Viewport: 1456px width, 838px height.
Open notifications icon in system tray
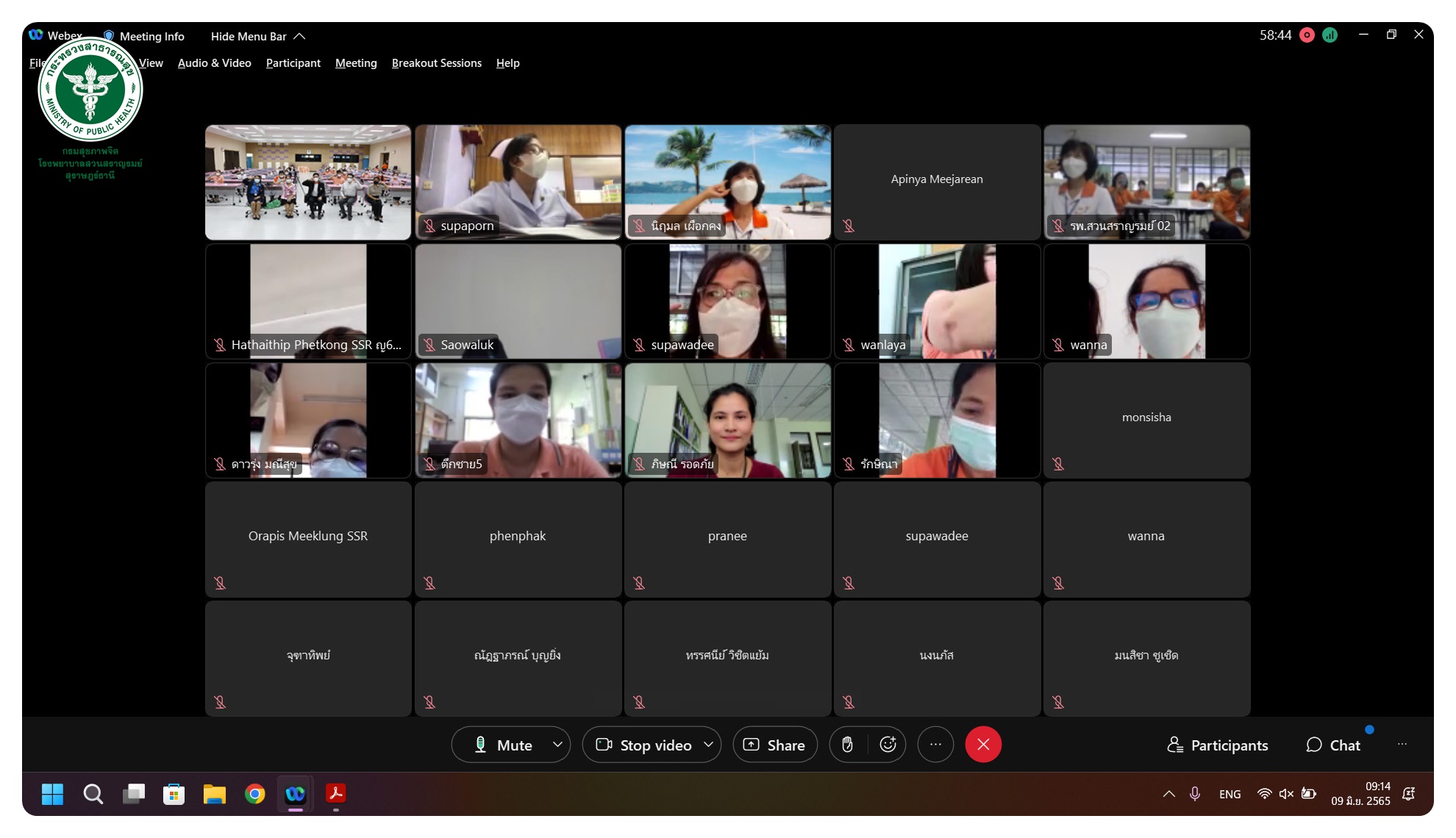tap(1409, 794)
